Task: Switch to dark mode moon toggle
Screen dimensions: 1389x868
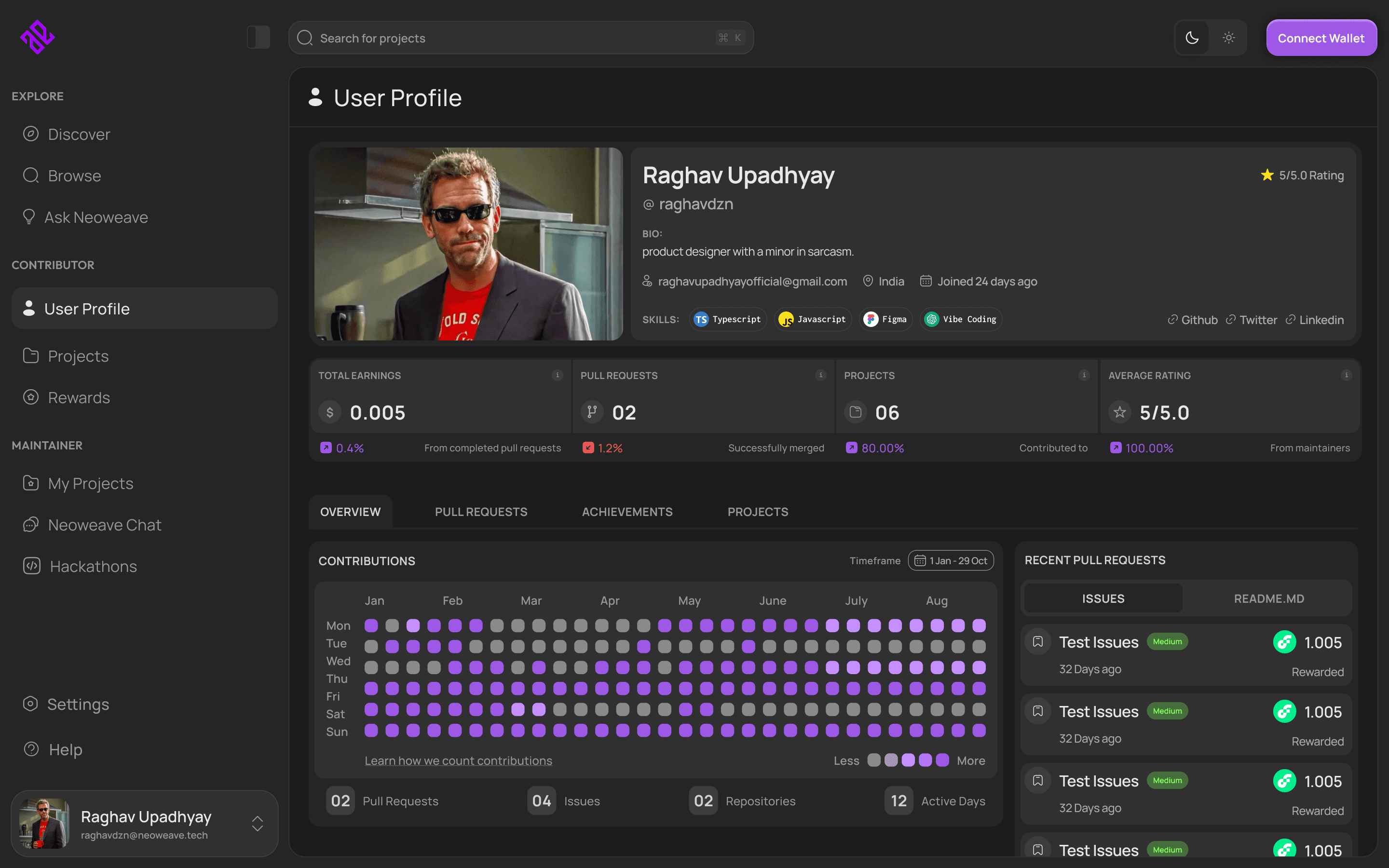Action: click(x=1192, y=38)
